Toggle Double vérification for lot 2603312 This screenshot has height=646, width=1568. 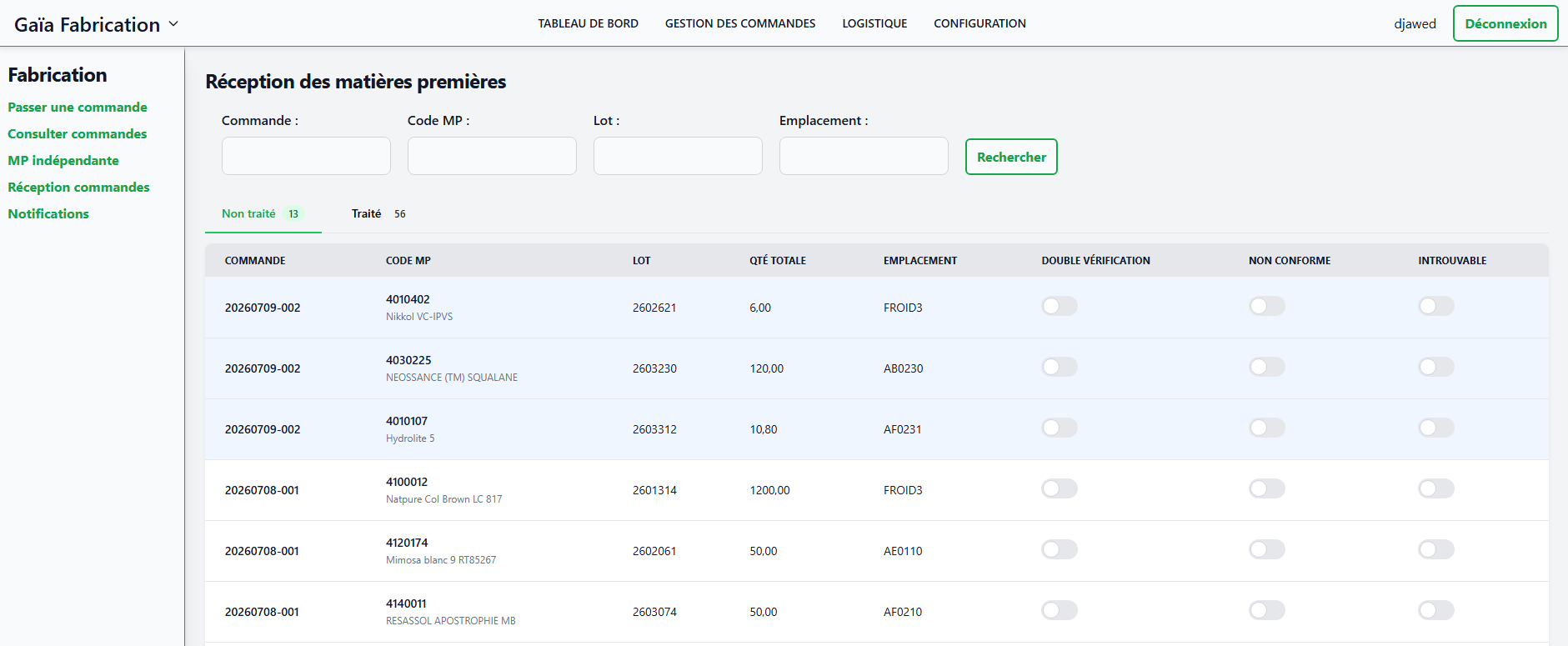tap(1060, 428)
